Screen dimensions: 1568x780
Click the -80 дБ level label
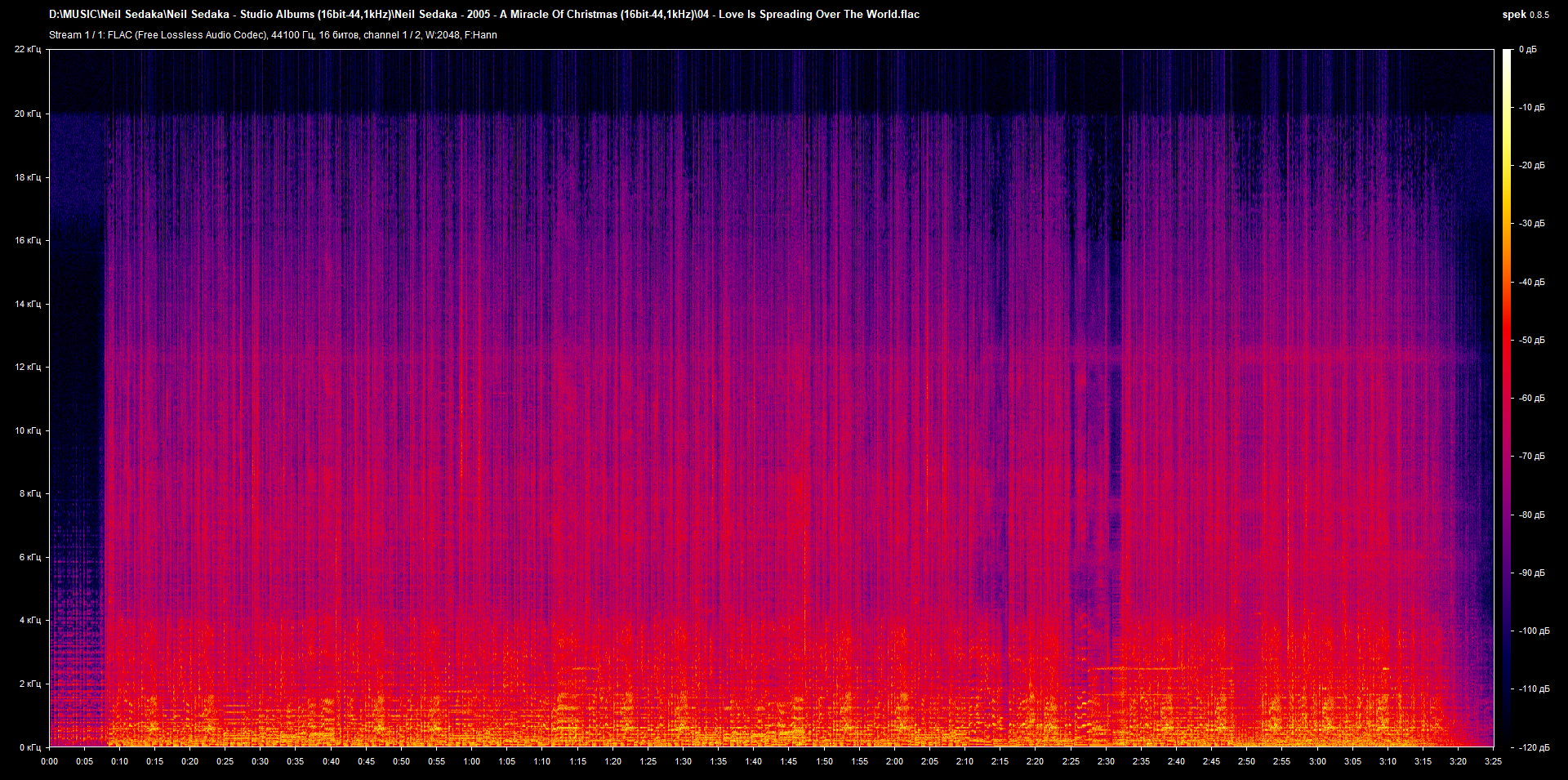[1532, 515]
